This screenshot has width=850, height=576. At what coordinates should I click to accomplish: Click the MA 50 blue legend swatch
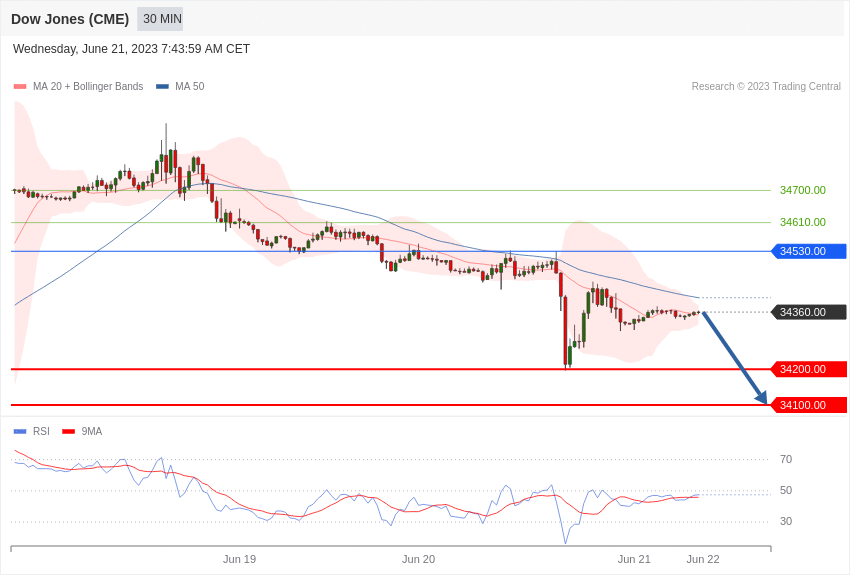coord(163,86)
